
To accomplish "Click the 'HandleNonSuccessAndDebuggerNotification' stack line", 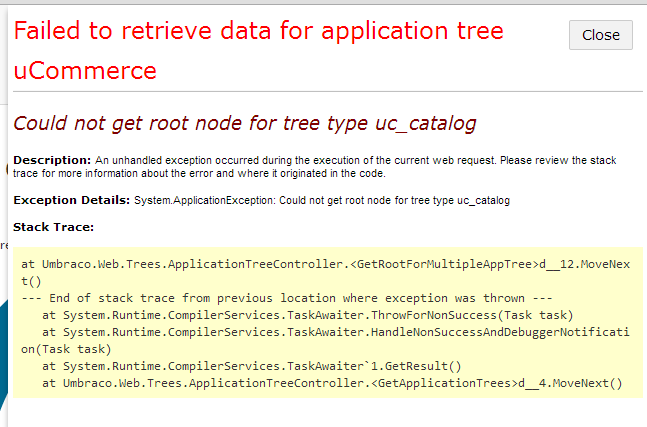I will coord(326,341).
